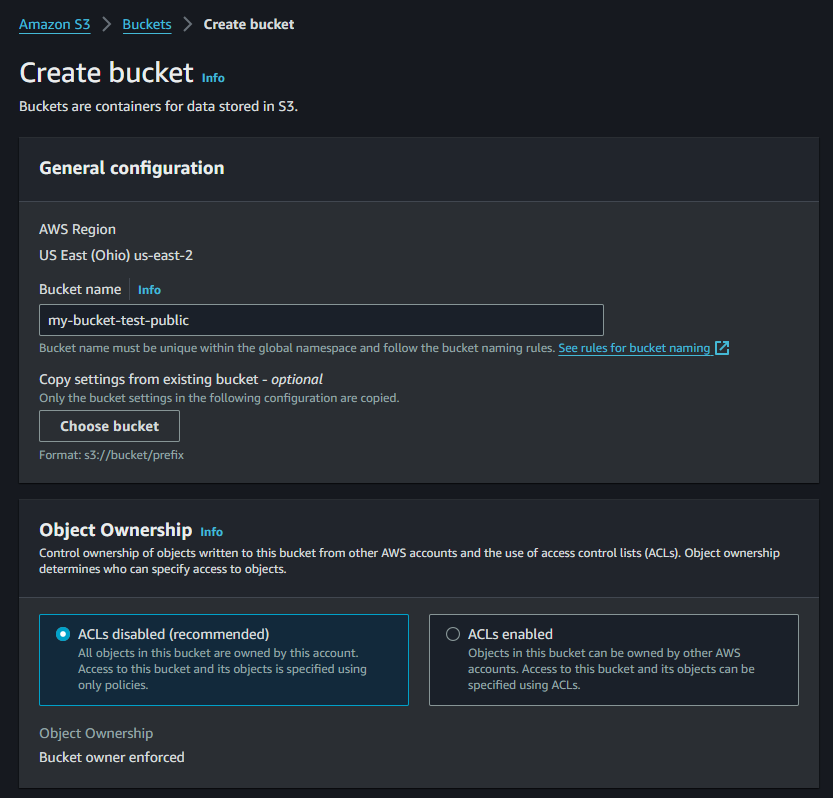Select the ACLs disabled radio button
This screenshot has width=833, height=798.
point(63,634)
